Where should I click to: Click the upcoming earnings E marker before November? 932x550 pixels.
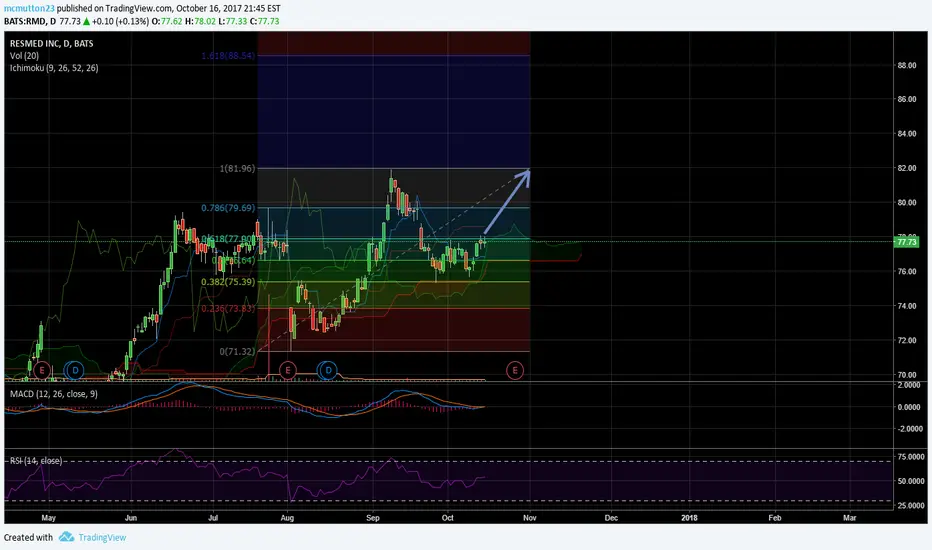tap(515, 370)
